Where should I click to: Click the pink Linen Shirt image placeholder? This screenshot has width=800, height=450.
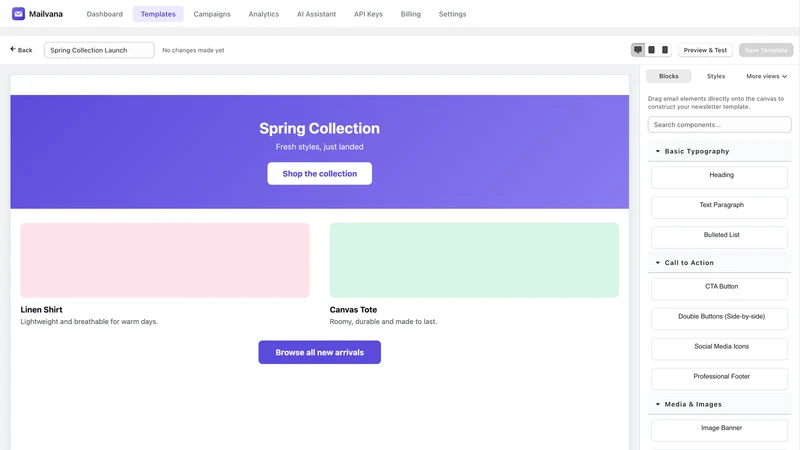tap(165, 260)
